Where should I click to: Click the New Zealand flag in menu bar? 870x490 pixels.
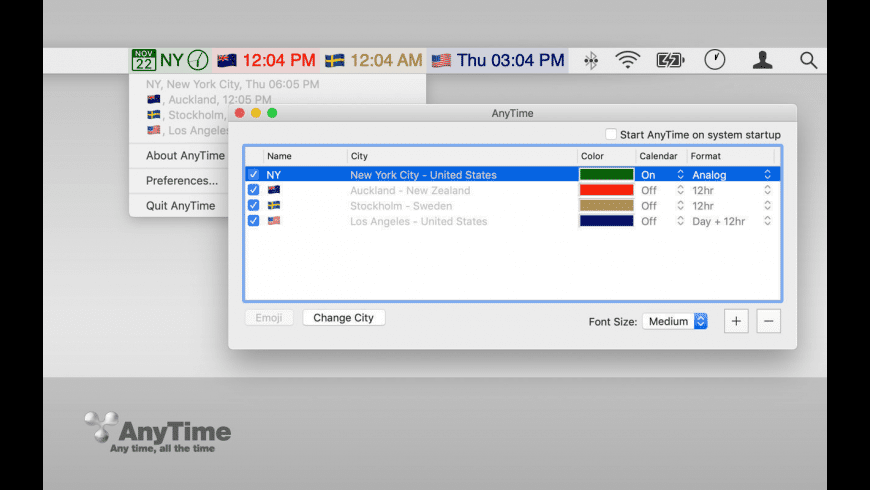(x=227, y=60)
